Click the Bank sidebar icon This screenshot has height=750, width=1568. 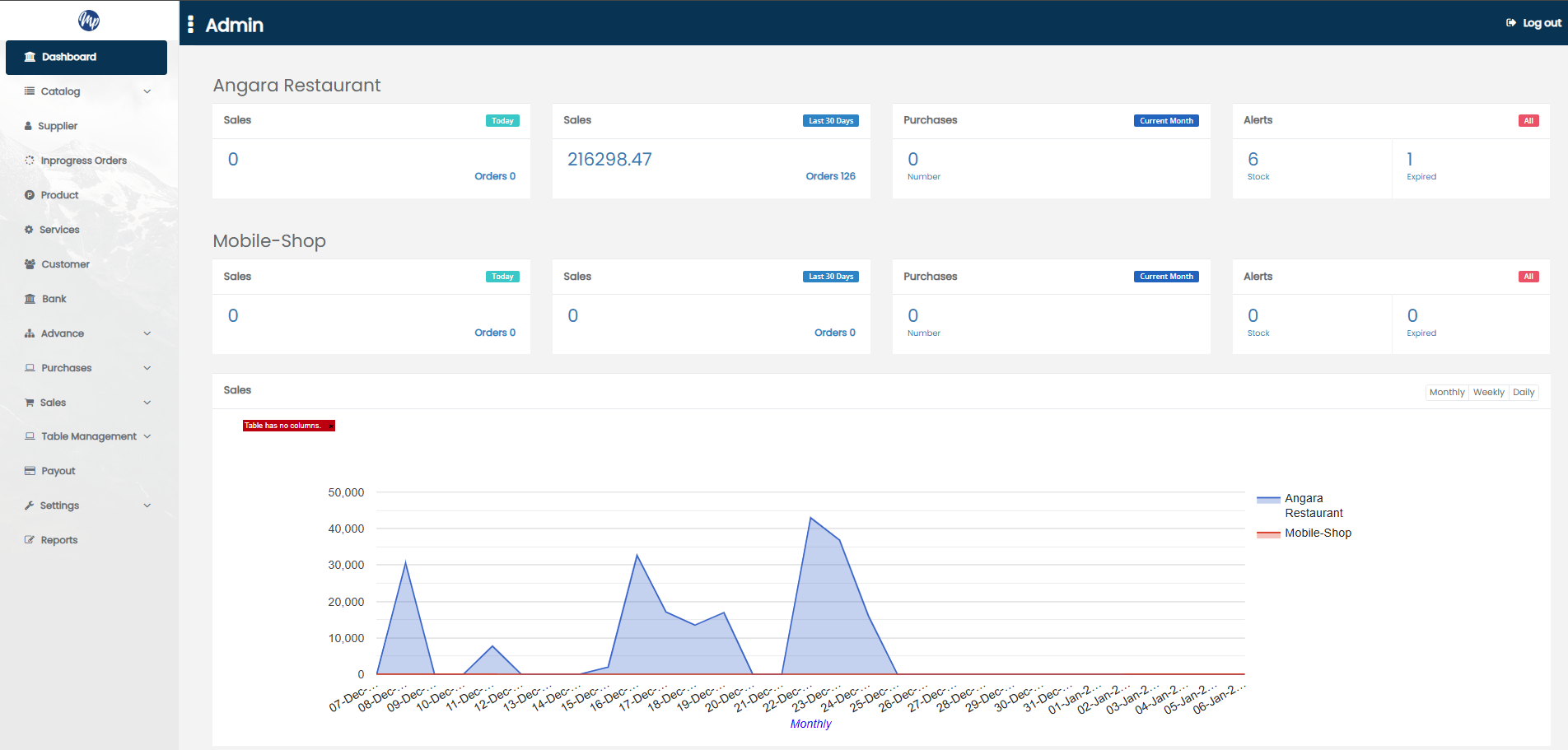click(x=30, y=299)
